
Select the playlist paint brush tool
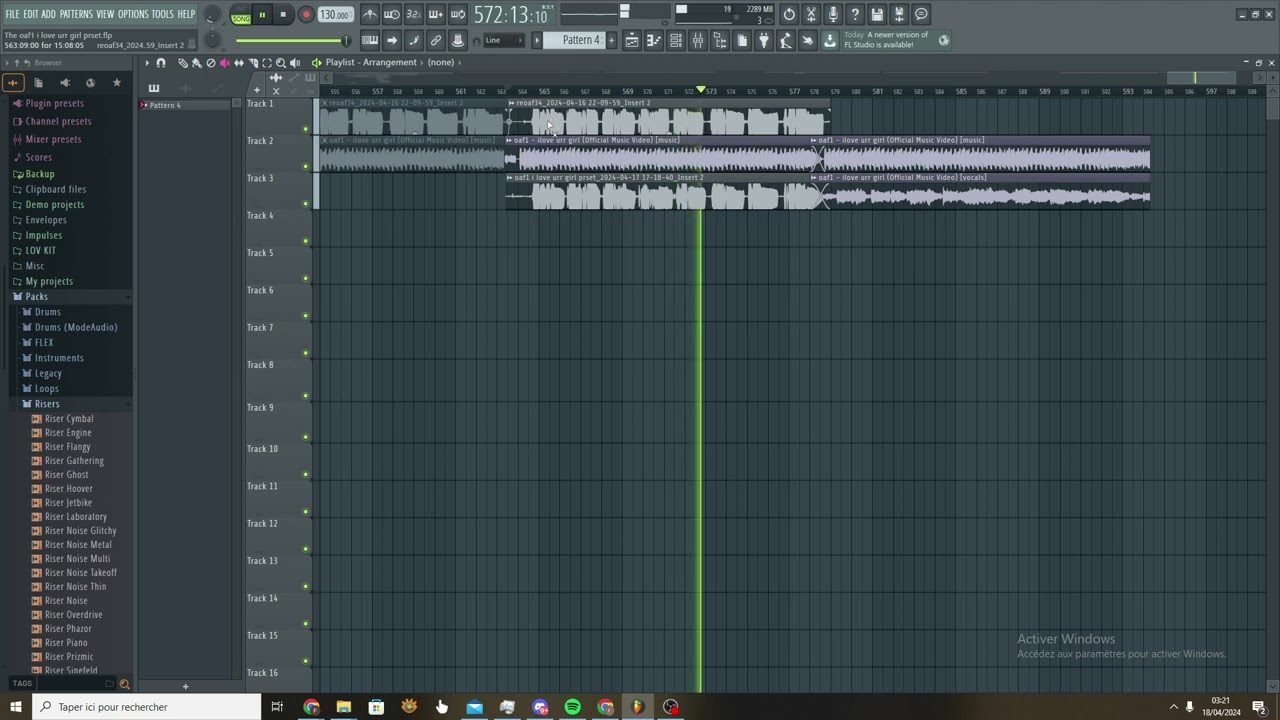pyautogui.click(x=196, y=62)
